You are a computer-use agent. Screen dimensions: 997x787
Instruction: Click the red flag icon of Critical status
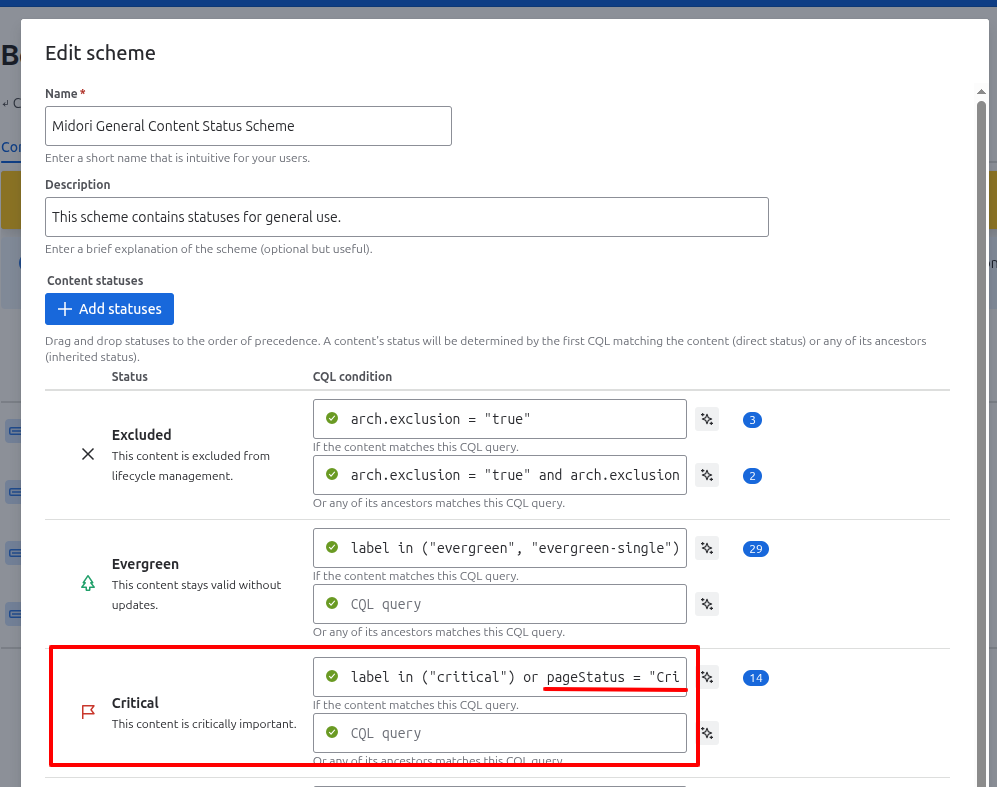click(x=88, y=712)
